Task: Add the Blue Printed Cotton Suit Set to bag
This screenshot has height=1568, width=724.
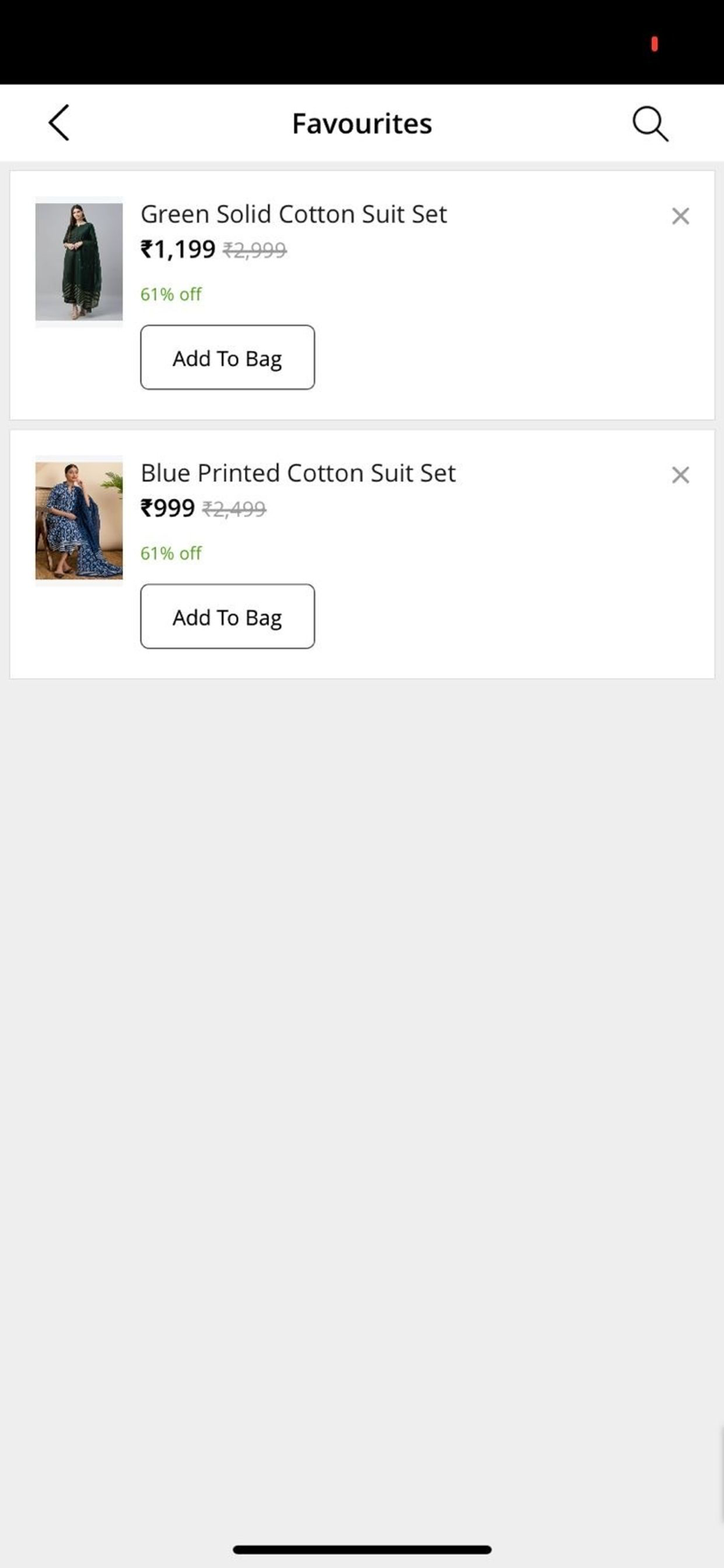Action: (227, 616)
